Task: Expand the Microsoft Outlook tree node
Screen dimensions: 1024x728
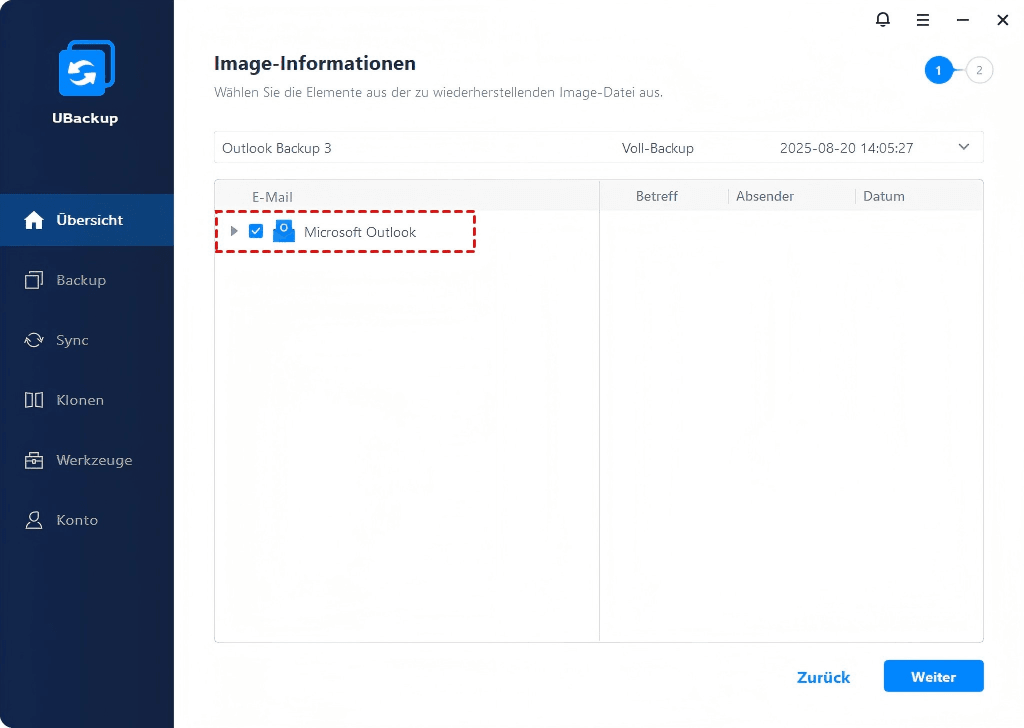Action: pos(234,231)
